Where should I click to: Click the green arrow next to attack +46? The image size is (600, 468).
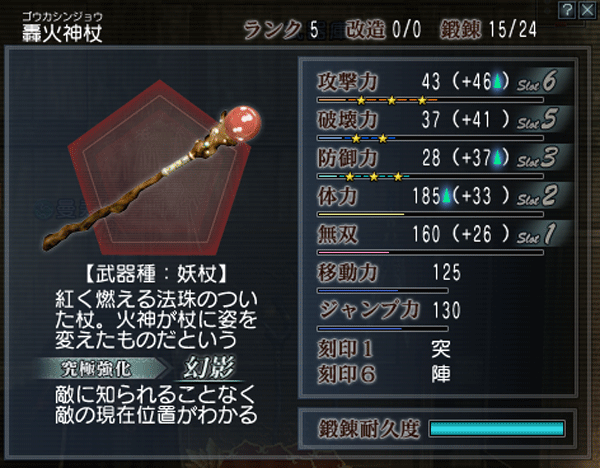point(497,81)
